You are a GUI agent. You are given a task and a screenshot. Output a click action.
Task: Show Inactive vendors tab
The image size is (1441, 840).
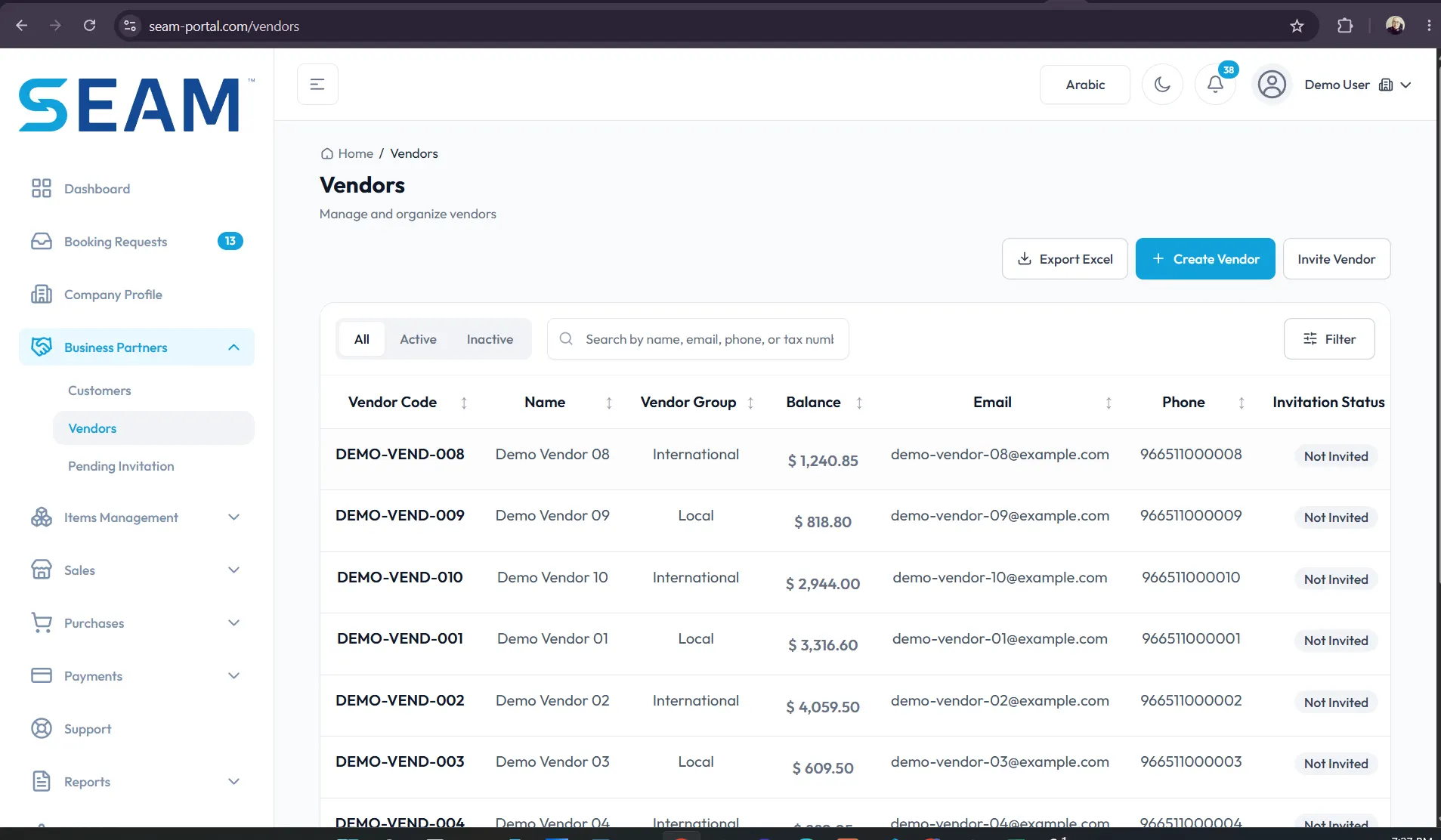point(490,339)
